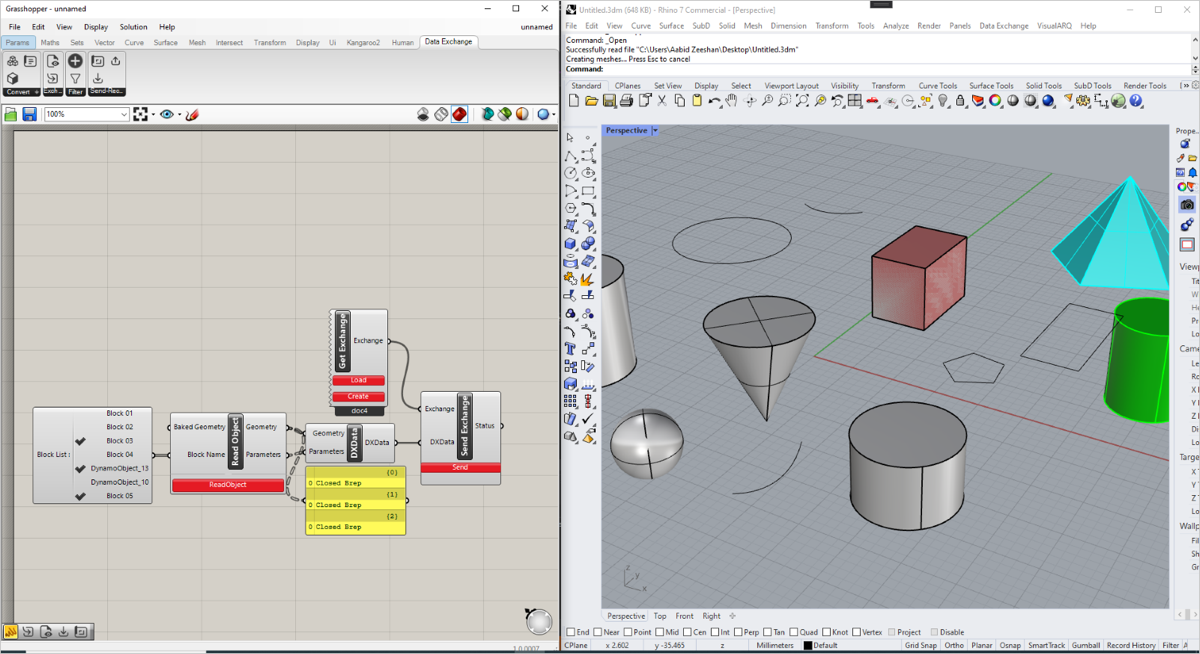
Task: Toggle the Mid osnap checkbox
Action: coord(660,632)
